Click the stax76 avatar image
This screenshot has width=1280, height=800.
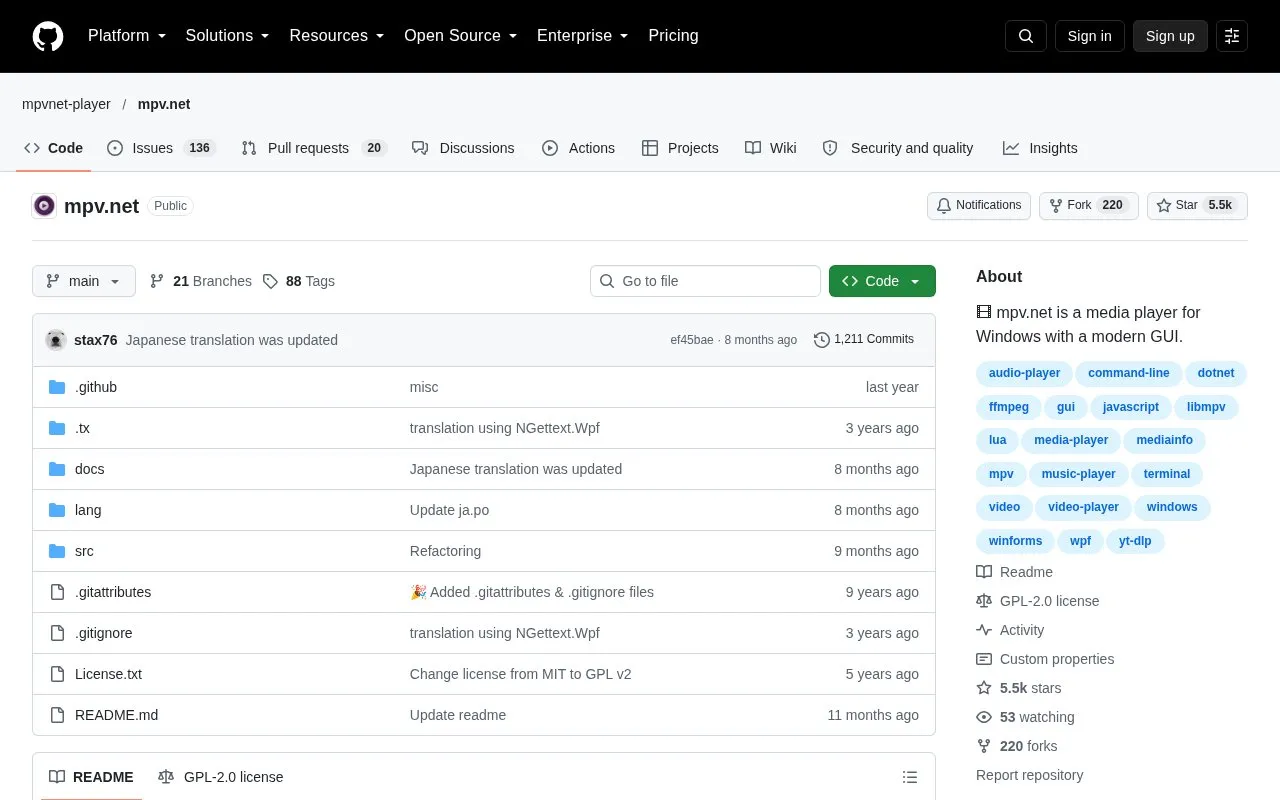click(x=56, y=340)
